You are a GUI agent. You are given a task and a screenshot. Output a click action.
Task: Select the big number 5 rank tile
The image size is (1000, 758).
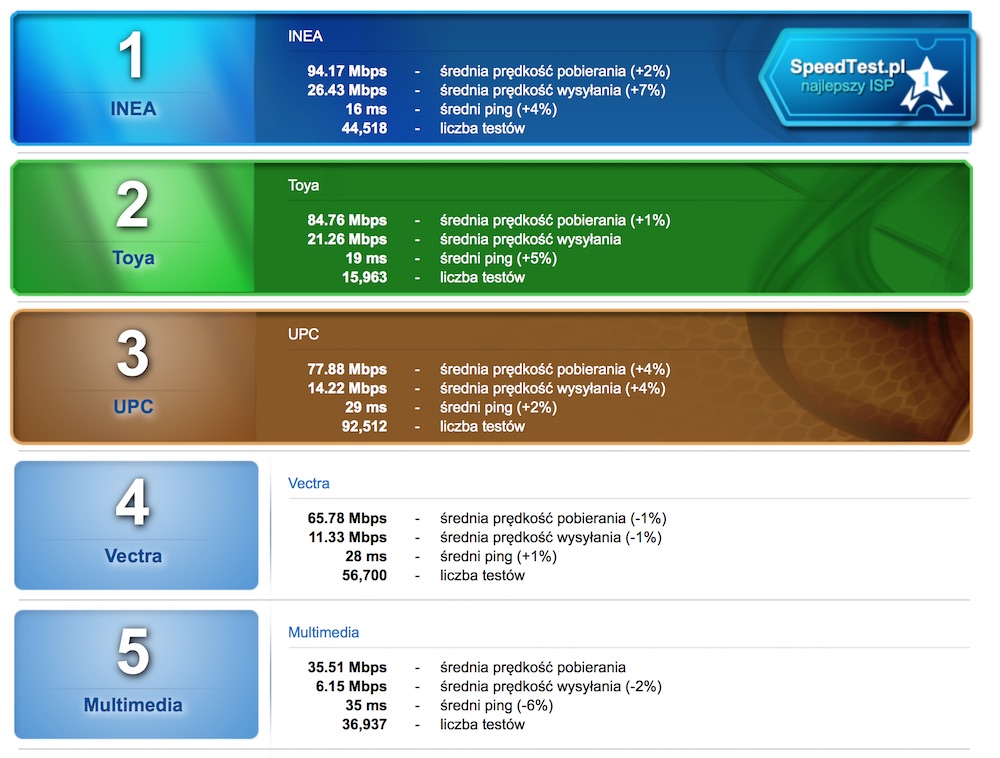136,674
